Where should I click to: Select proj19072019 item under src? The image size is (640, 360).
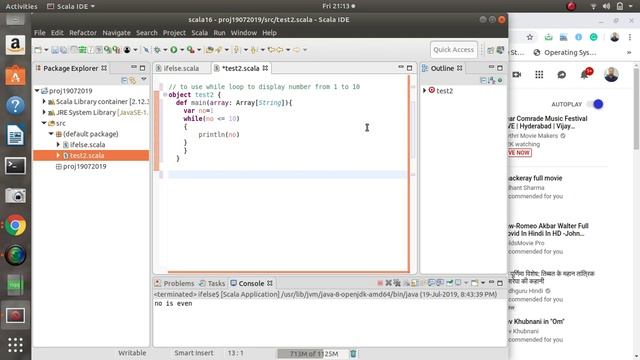click(x=84, y=166)
